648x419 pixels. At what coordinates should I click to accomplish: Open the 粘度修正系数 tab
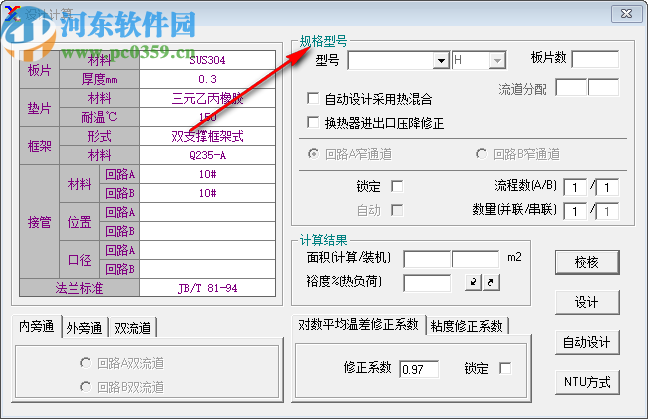(x=467, y=326)
